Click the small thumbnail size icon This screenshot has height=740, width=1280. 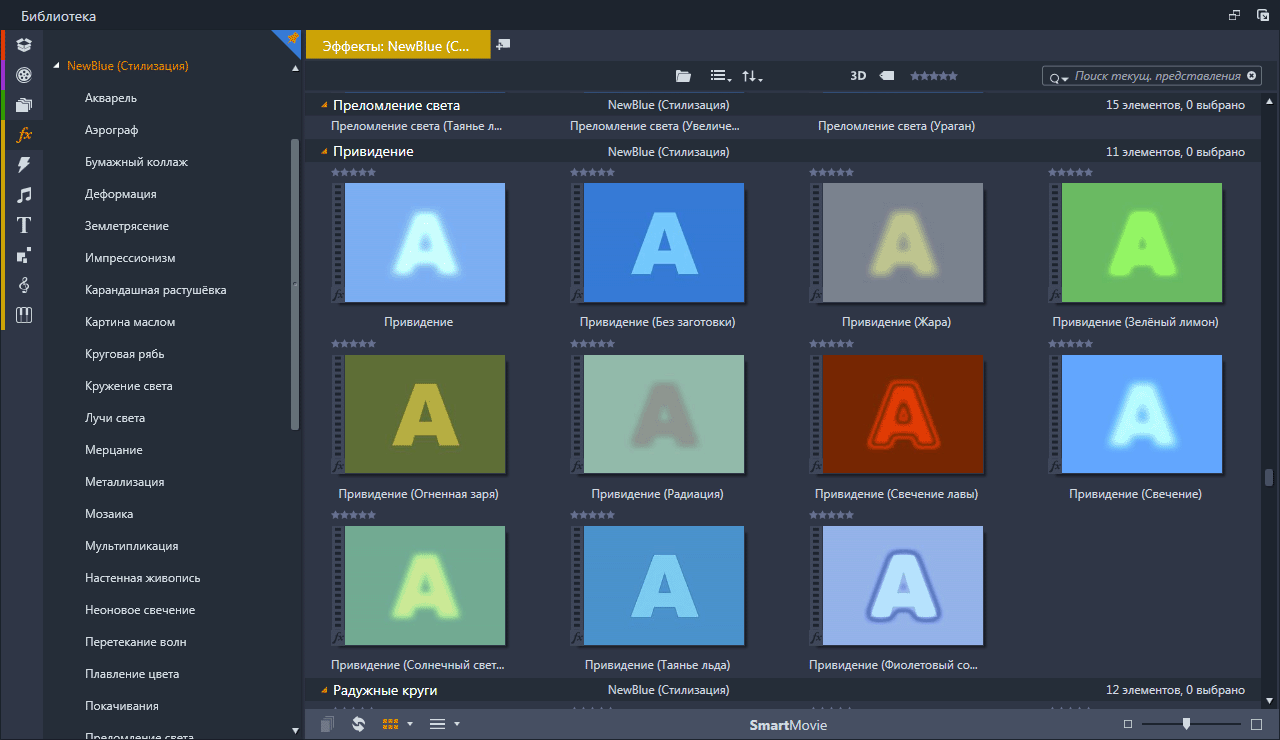pyautogui.click(x=1128, y=724)
